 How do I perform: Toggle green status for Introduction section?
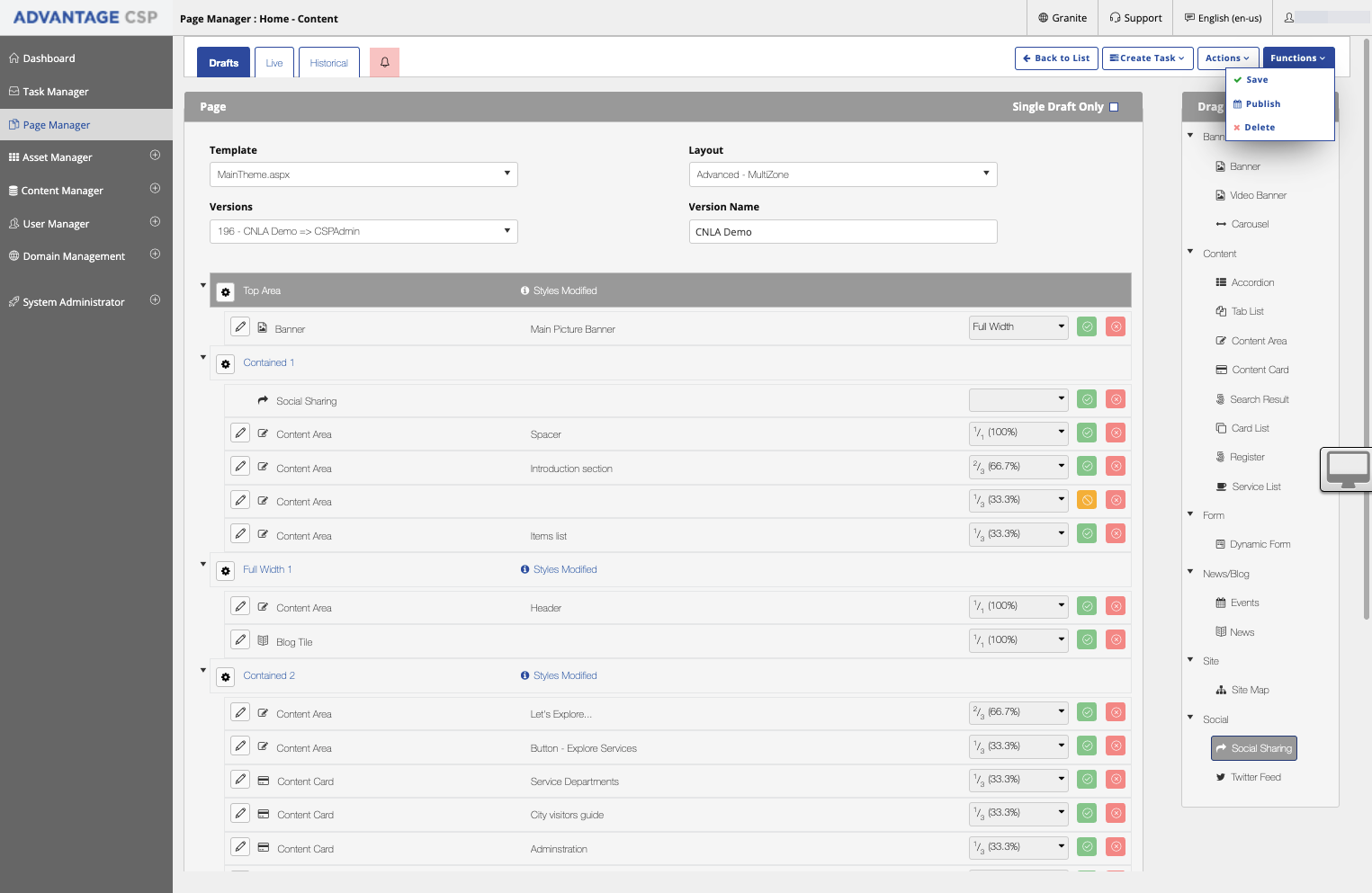point(1087,466)
